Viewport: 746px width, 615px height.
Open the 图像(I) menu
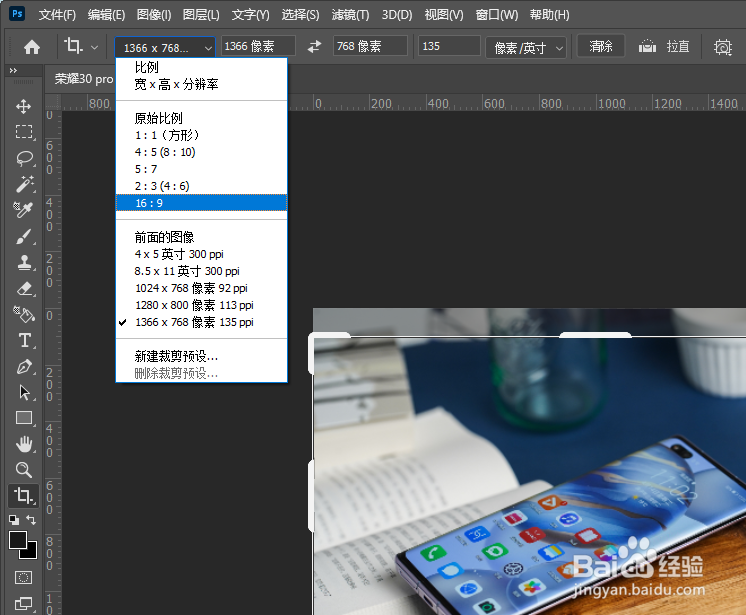click(154, 15)
